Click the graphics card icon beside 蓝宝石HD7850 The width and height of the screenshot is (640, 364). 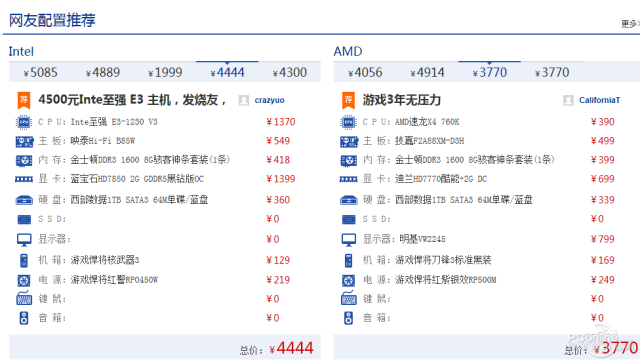coord(24,179)
